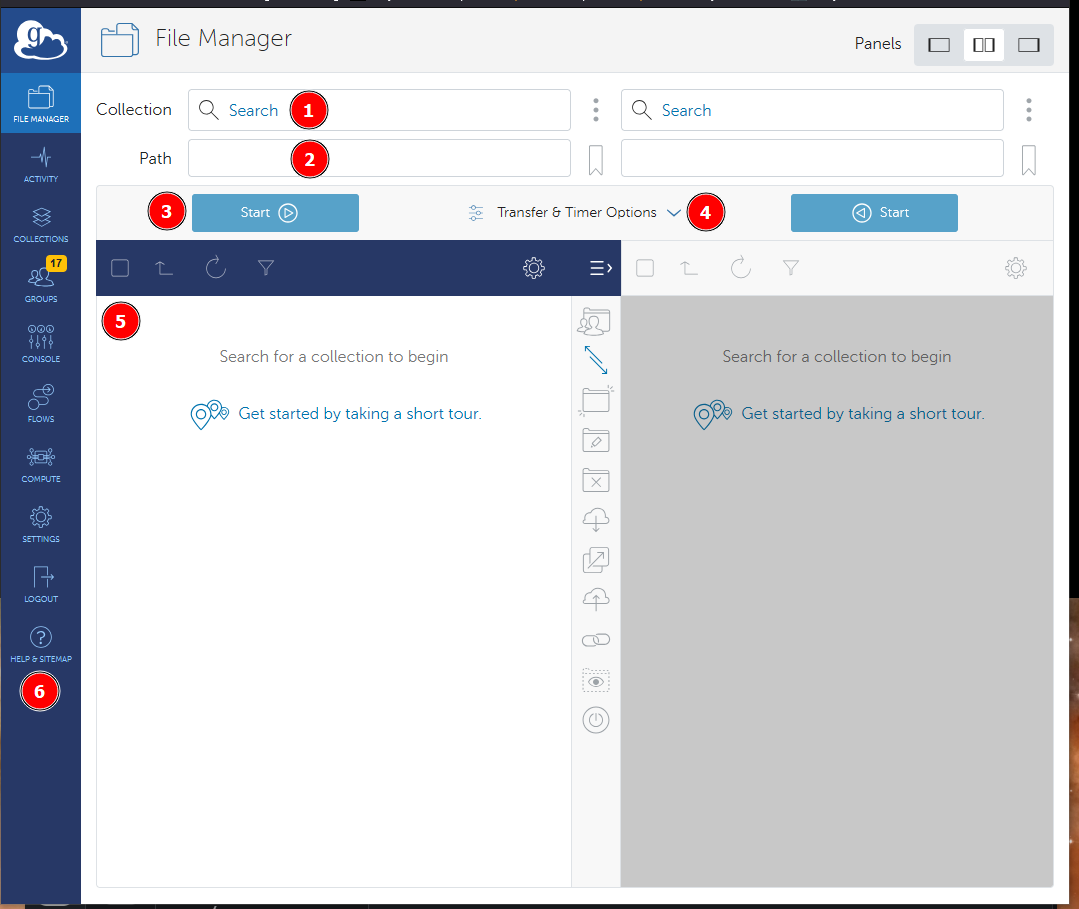
Task: Check the select all box in left pane
Action: [x=120, y=268]
